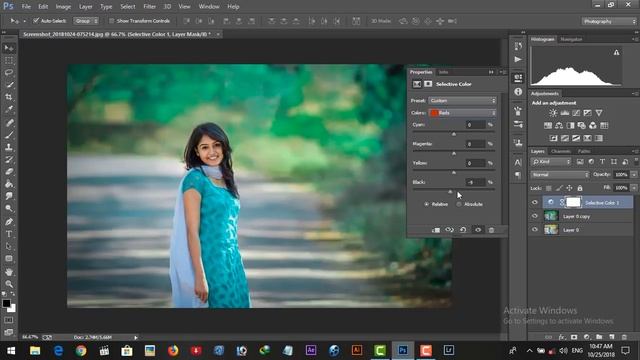The width and height of the screenshot is (640, 360).
Task: Click the foreground color swatch
Action: point(7,303)
